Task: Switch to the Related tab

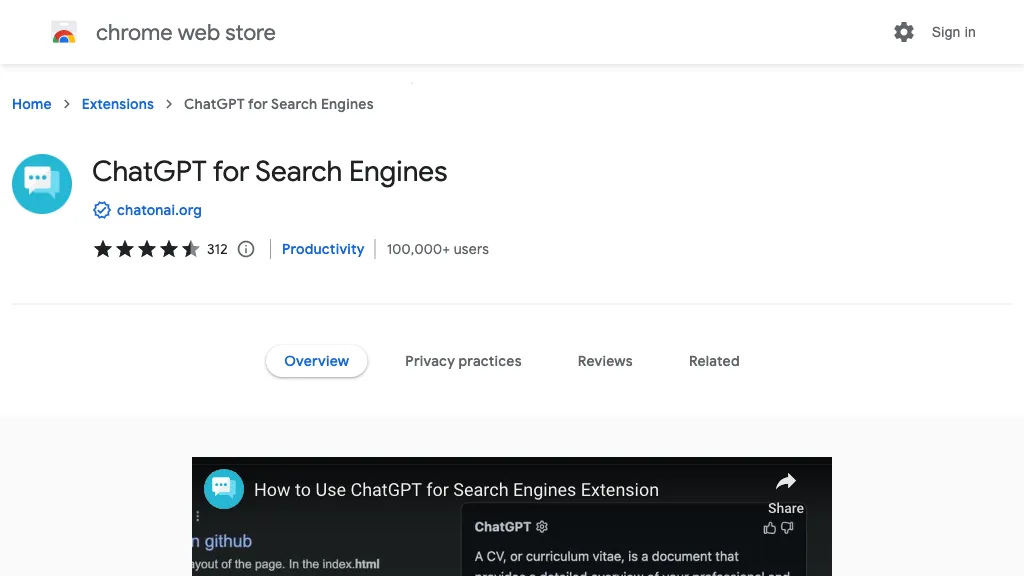Action: click(x=714, y=361)
